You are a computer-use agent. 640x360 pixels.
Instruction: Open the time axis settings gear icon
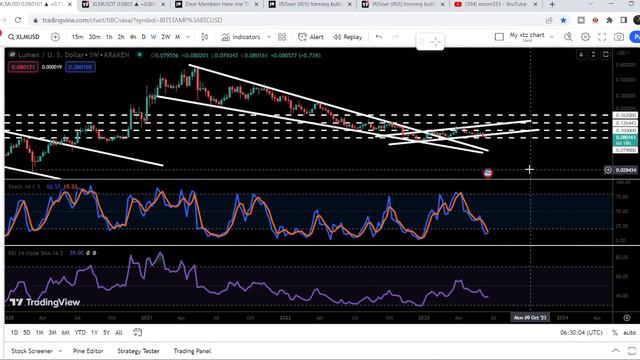pos(627,318)
